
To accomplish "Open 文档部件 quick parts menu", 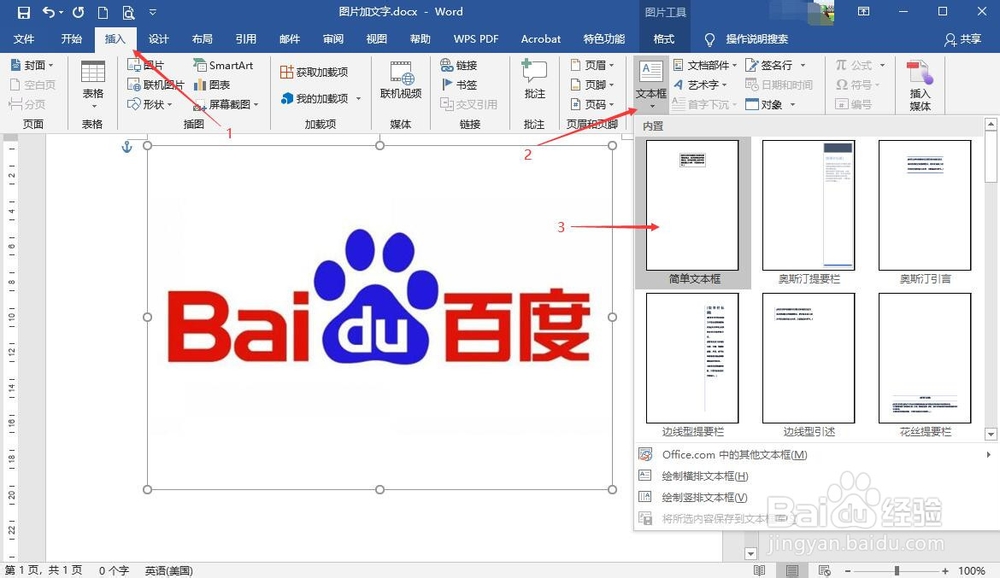I will pos(705,65).
